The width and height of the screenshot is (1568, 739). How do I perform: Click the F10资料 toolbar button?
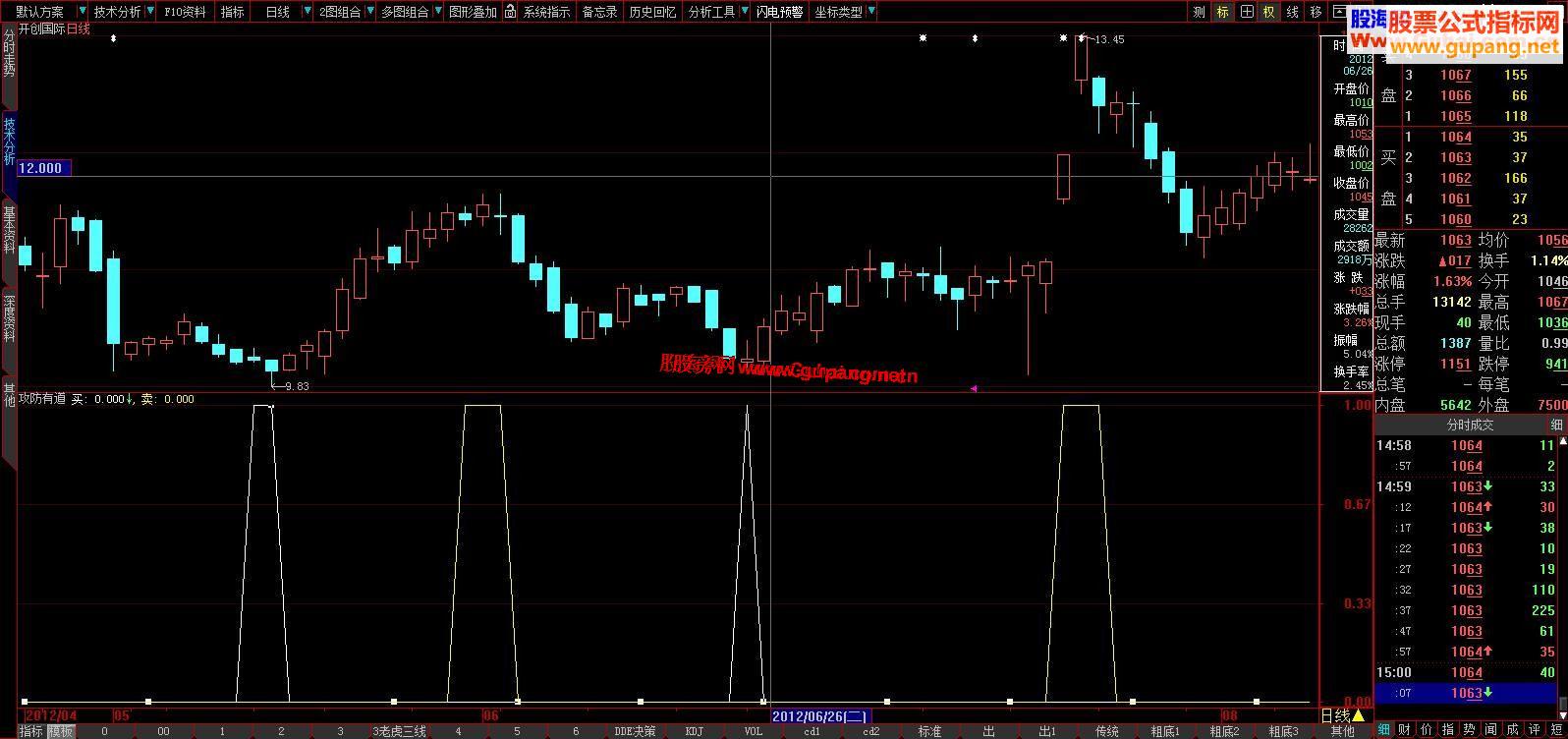click(186, 12)
